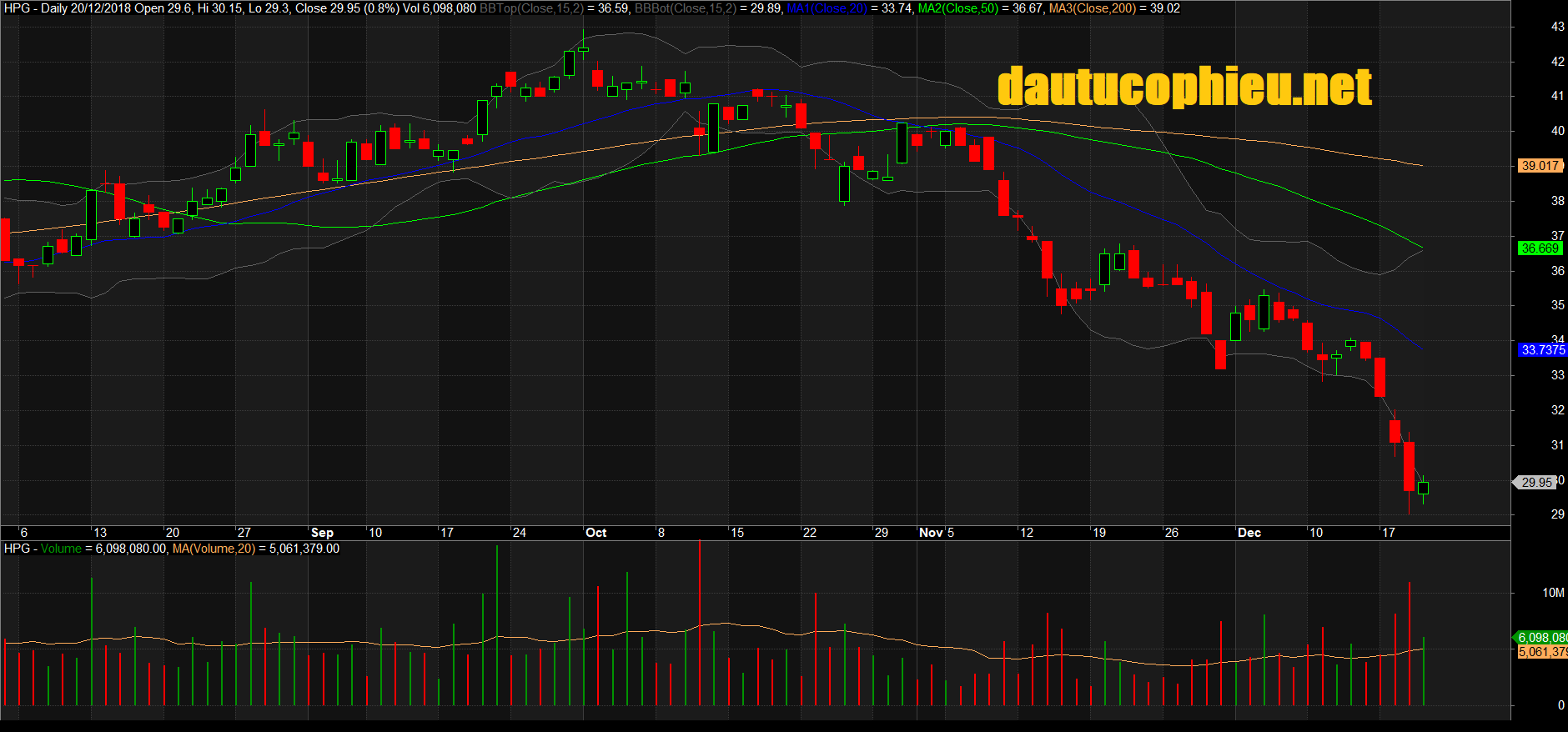Click the dautucophieu.net watermark text
The image size is (1568, 732).
[1184, 88]
